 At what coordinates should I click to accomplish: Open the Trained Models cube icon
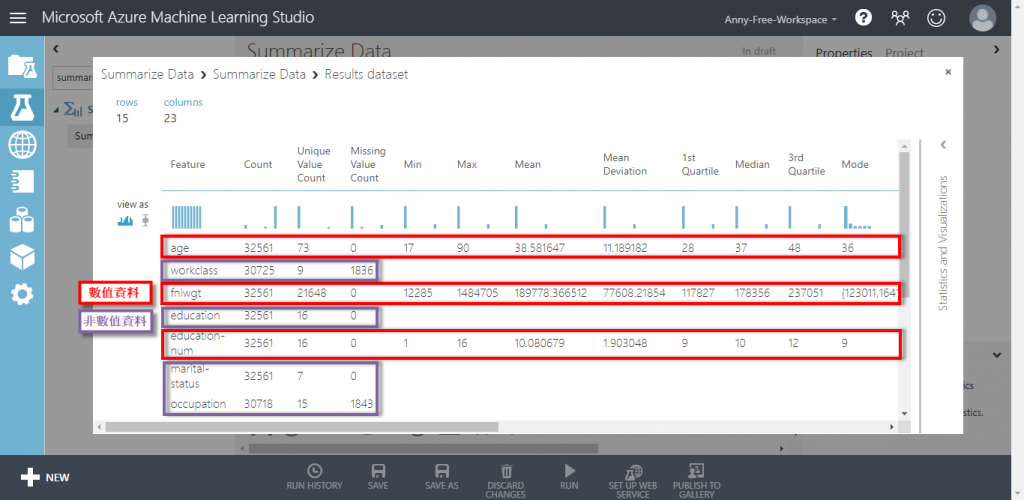pyautogui.click(x=22, y=257)
